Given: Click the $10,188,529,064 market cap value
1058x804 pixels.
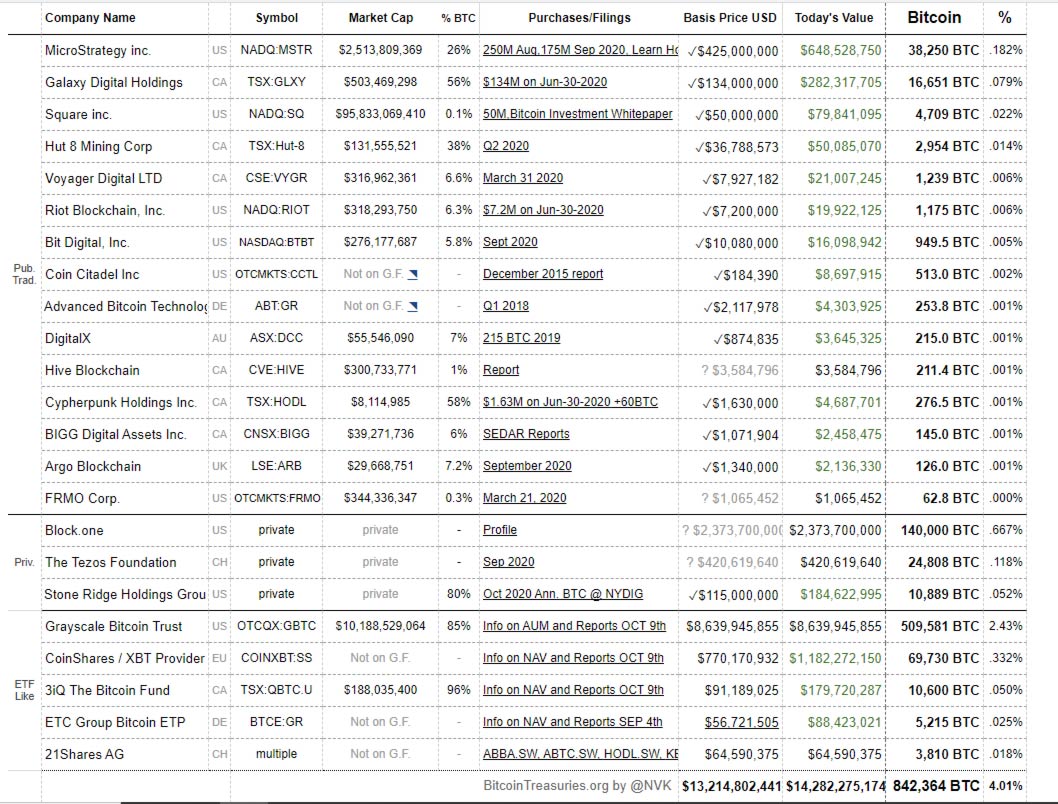Looking at the screenshot, I should [x=381, y=626].
